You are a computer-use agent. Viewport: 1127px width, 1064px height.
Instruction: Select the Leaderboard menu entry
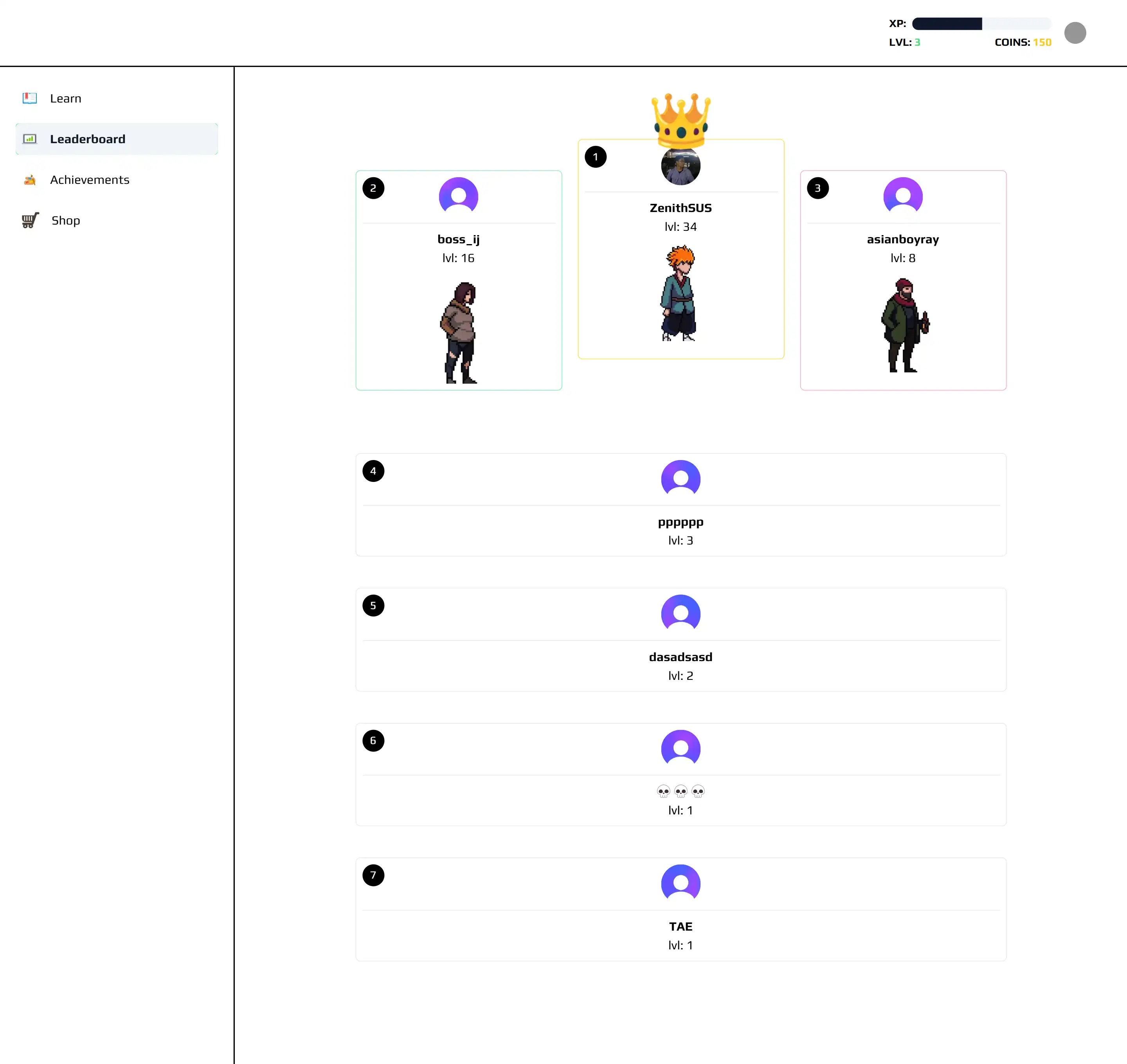[88, 138]
